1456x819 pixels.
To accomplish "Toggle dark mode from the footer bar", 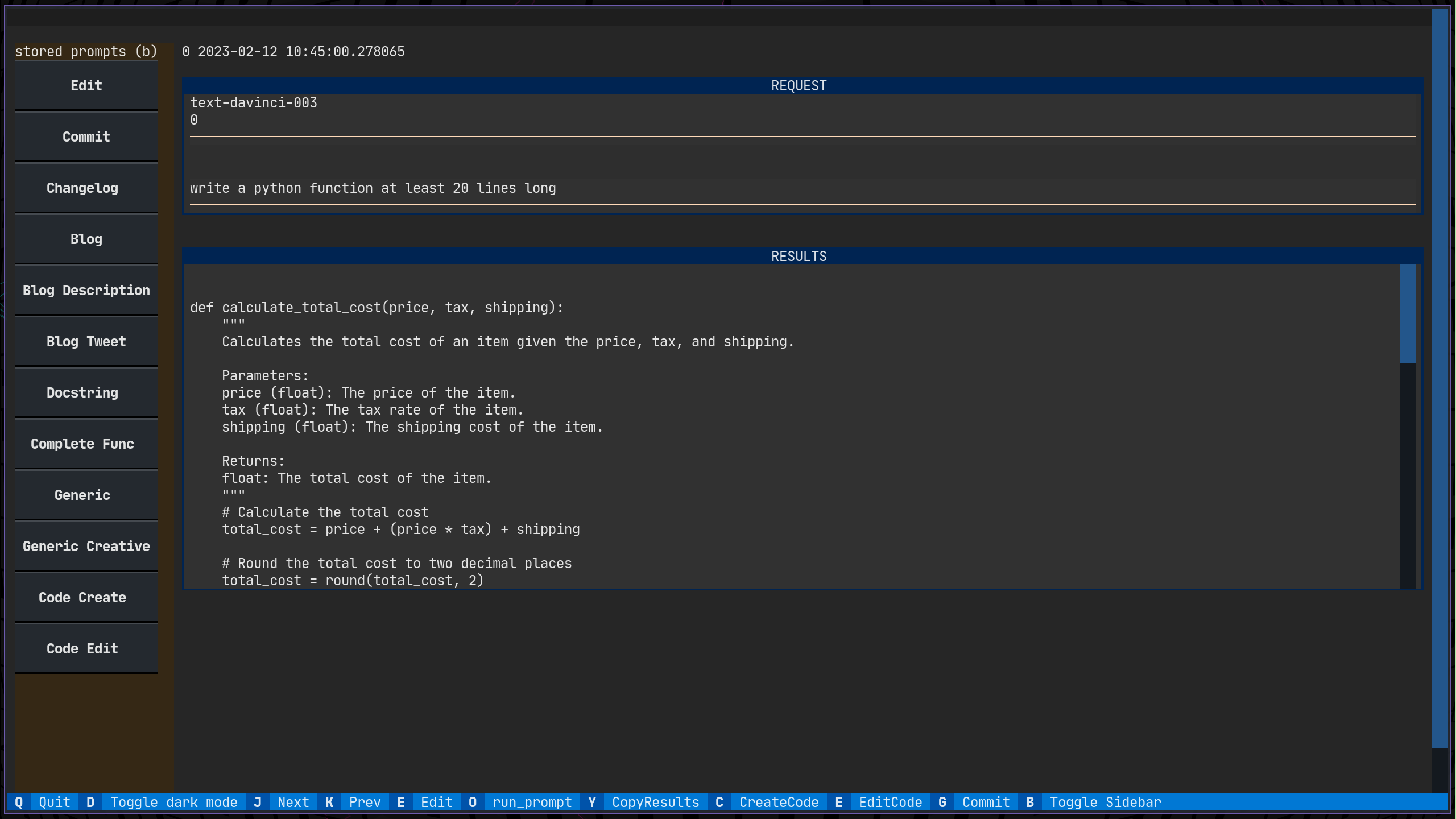I will click(173, 802).
